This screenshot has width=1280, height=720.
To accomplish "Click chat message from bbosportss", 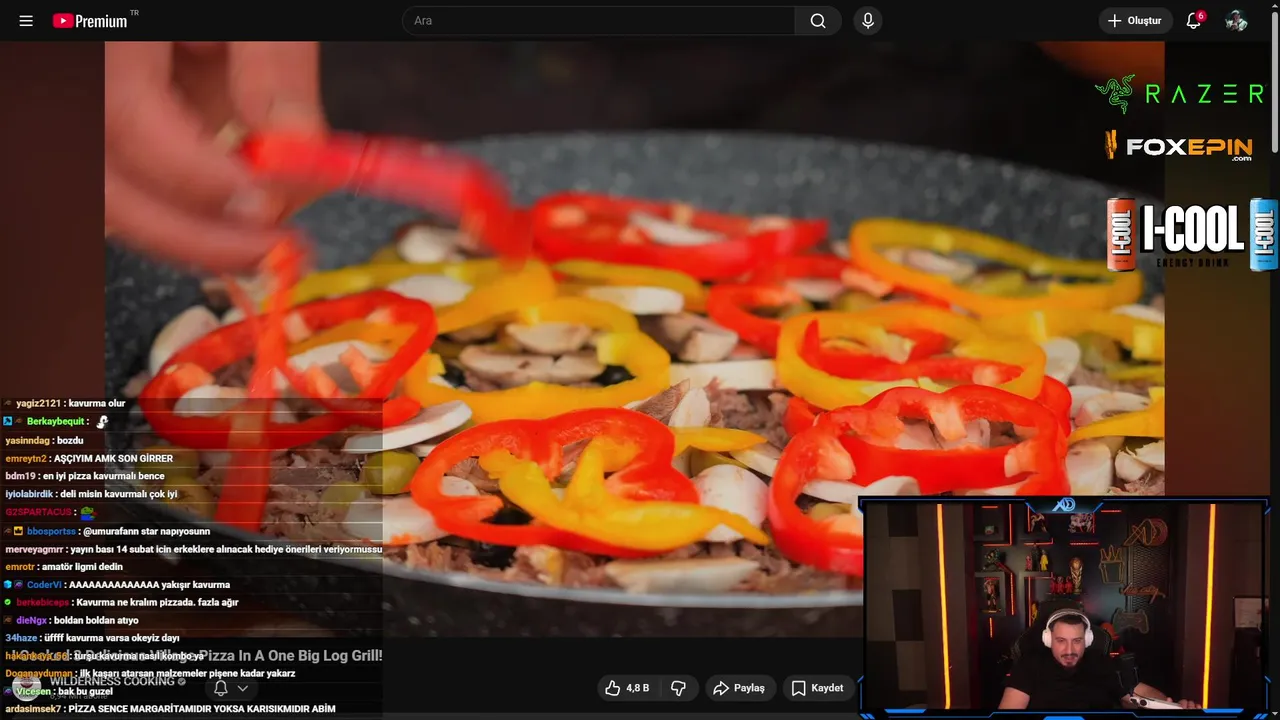I will click(x=107, y=531).
